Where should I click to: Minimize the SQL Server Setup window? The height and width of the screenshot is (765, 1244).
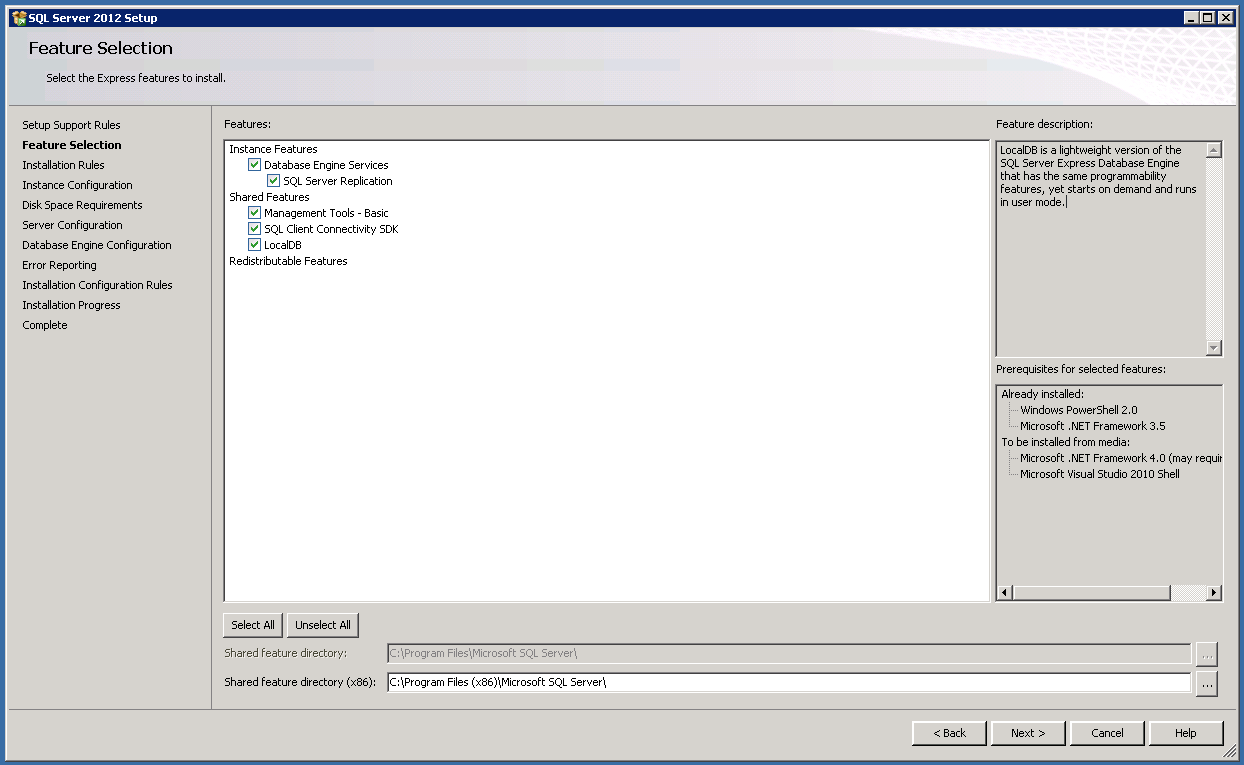point(1191,18)
